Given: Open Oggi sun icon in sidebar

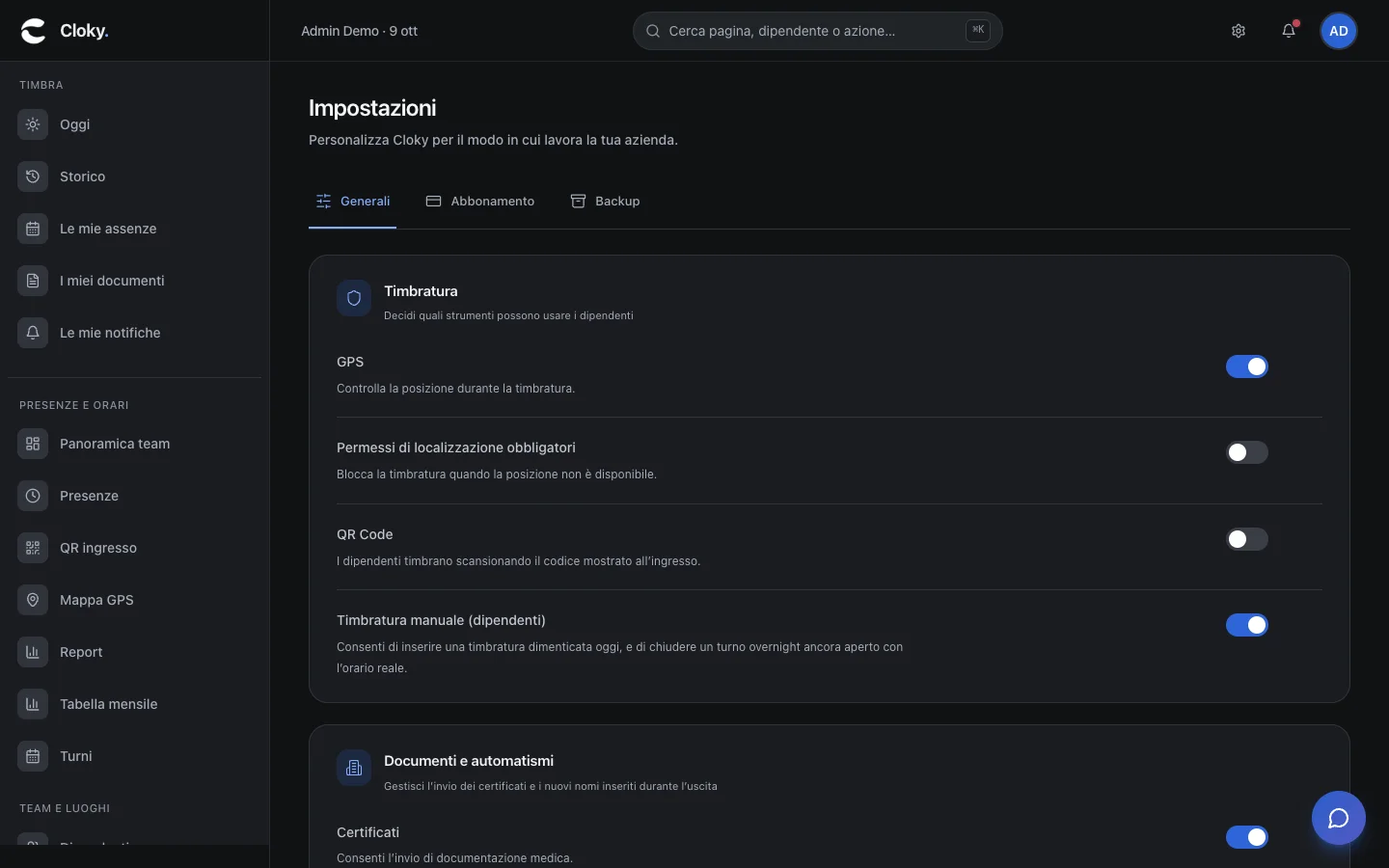Looking at the screenshot, I should [x=33, y=124].
